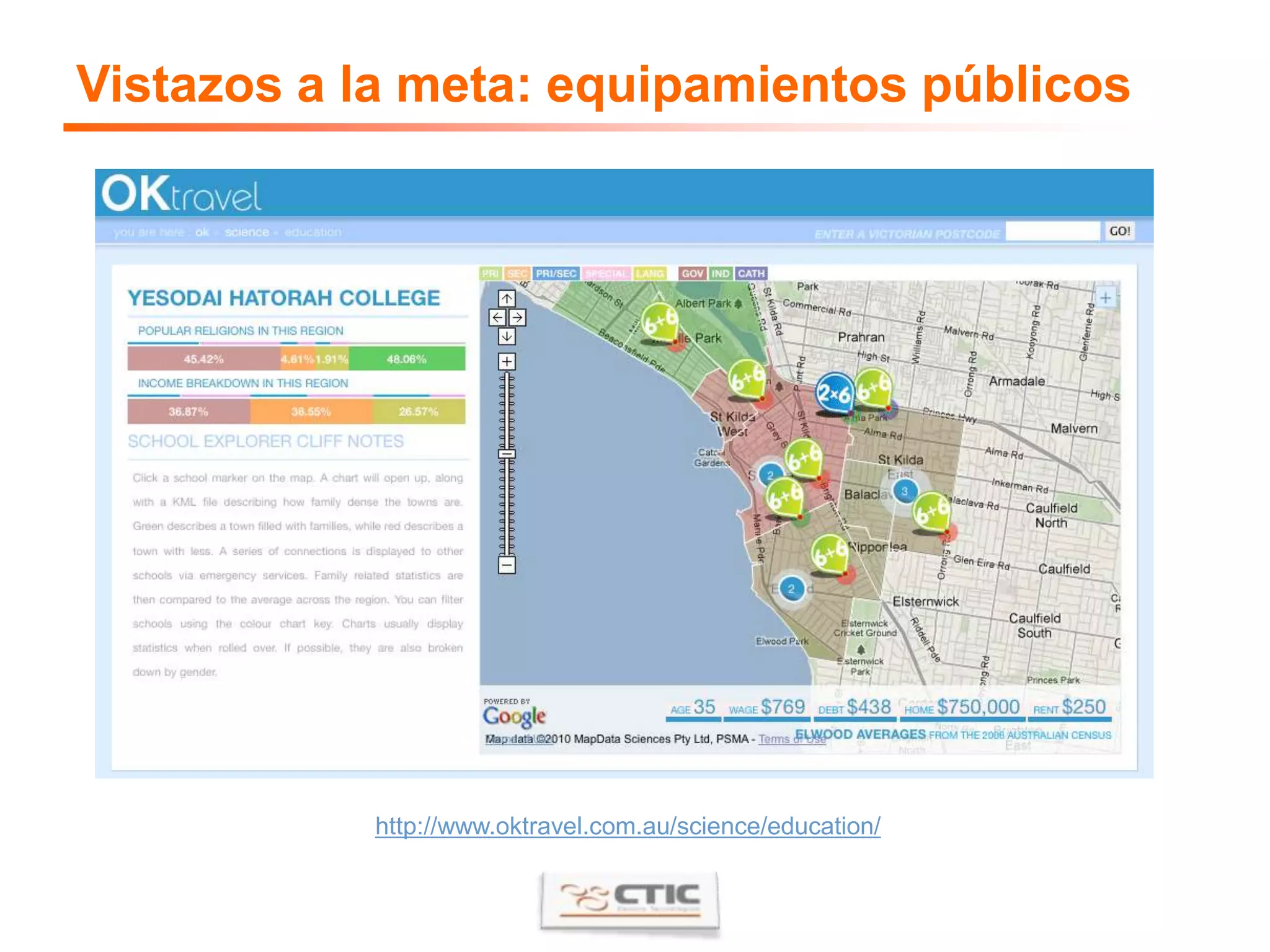Open the 'ok' breadcrumb link
1270x952 pixels.
[202, 232]
